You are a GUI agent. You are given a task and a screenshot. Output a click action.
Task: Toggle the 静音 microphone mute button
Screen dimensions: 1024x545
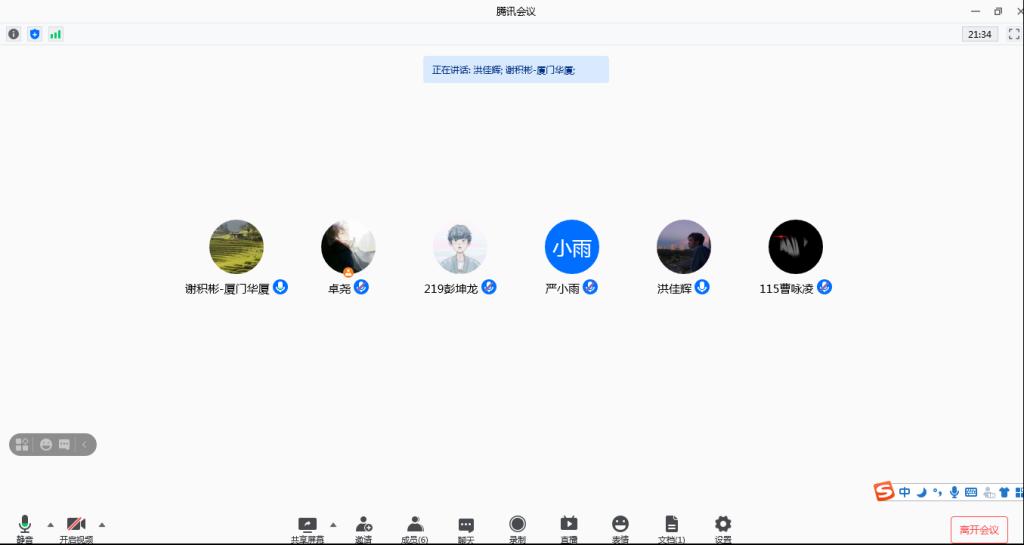(x=24, y=525)
